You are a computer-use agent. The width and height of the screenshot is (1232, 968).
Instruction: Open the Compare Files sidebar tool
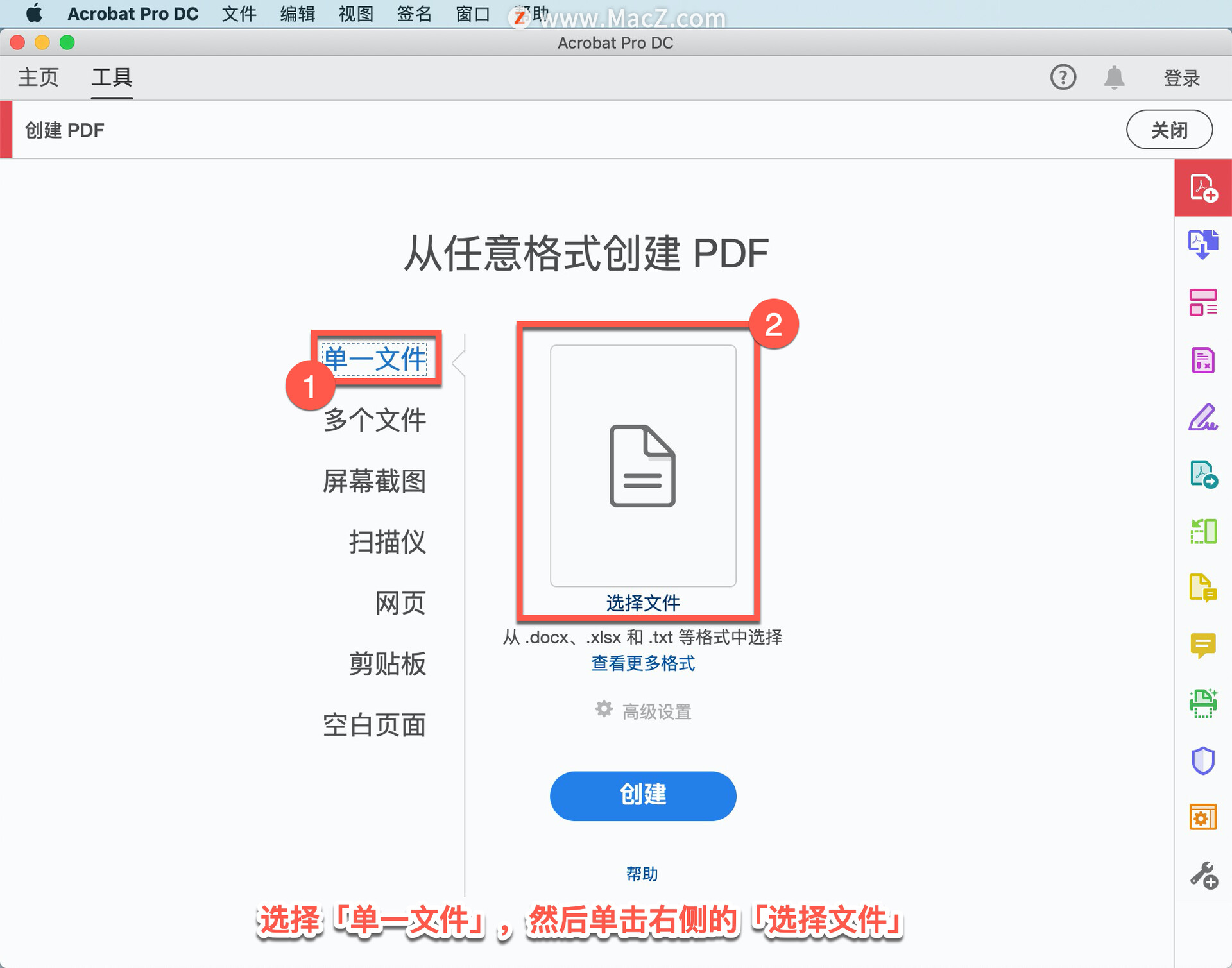(1203, 532)
